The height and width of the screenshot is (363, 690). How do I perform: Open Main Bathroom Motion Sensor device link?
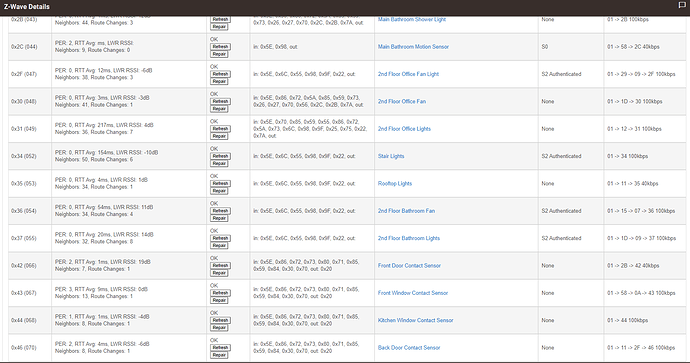pyautogui.click(x=413, y=47)
